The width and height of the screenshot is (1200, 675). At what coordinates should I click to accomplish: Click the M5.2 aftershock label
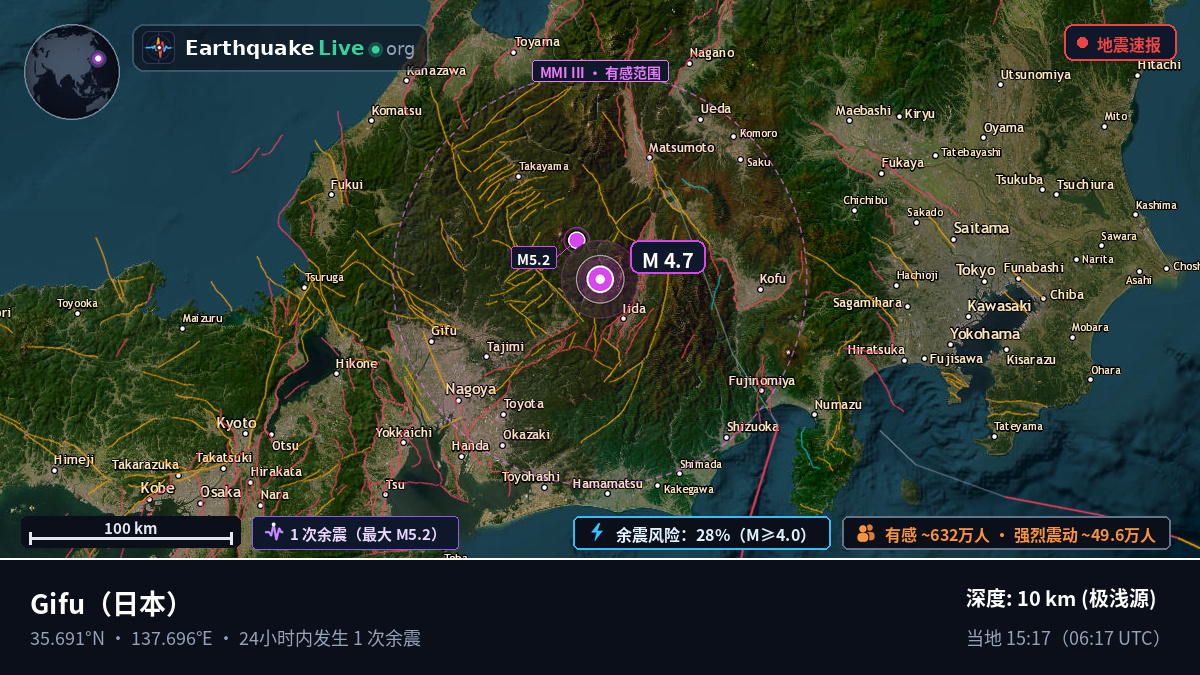(534, 259)
